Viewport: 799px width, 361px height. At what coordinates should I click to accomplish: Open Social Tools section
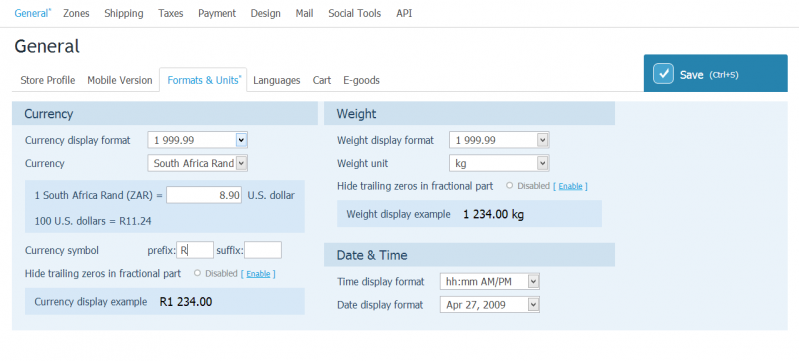[355, 13]
